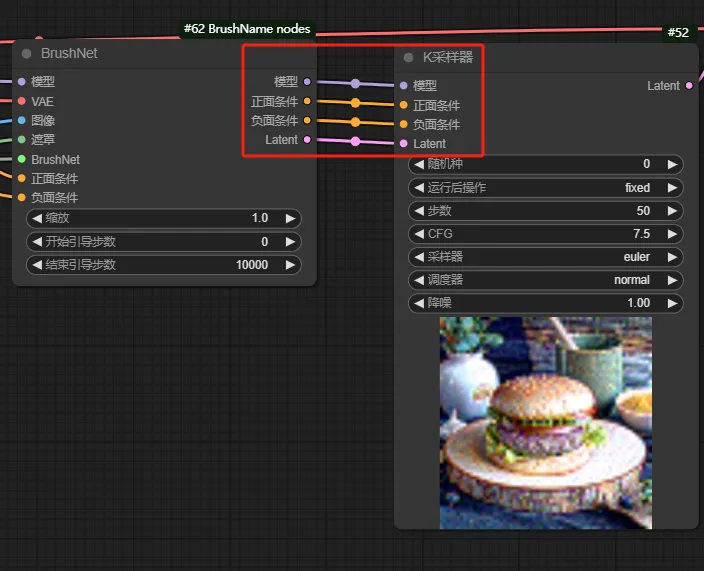Image resolution: width=704 pixels, height=571 pixels.
Task: Click the 开始引导步数 0 value field
Action: [164, 242]
